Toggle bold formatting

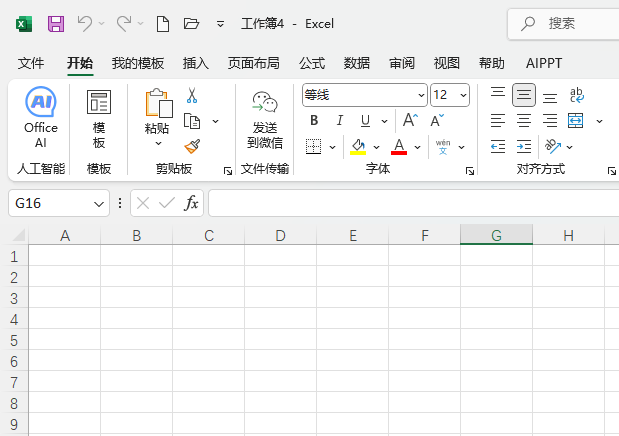click(x=314, y=120)
